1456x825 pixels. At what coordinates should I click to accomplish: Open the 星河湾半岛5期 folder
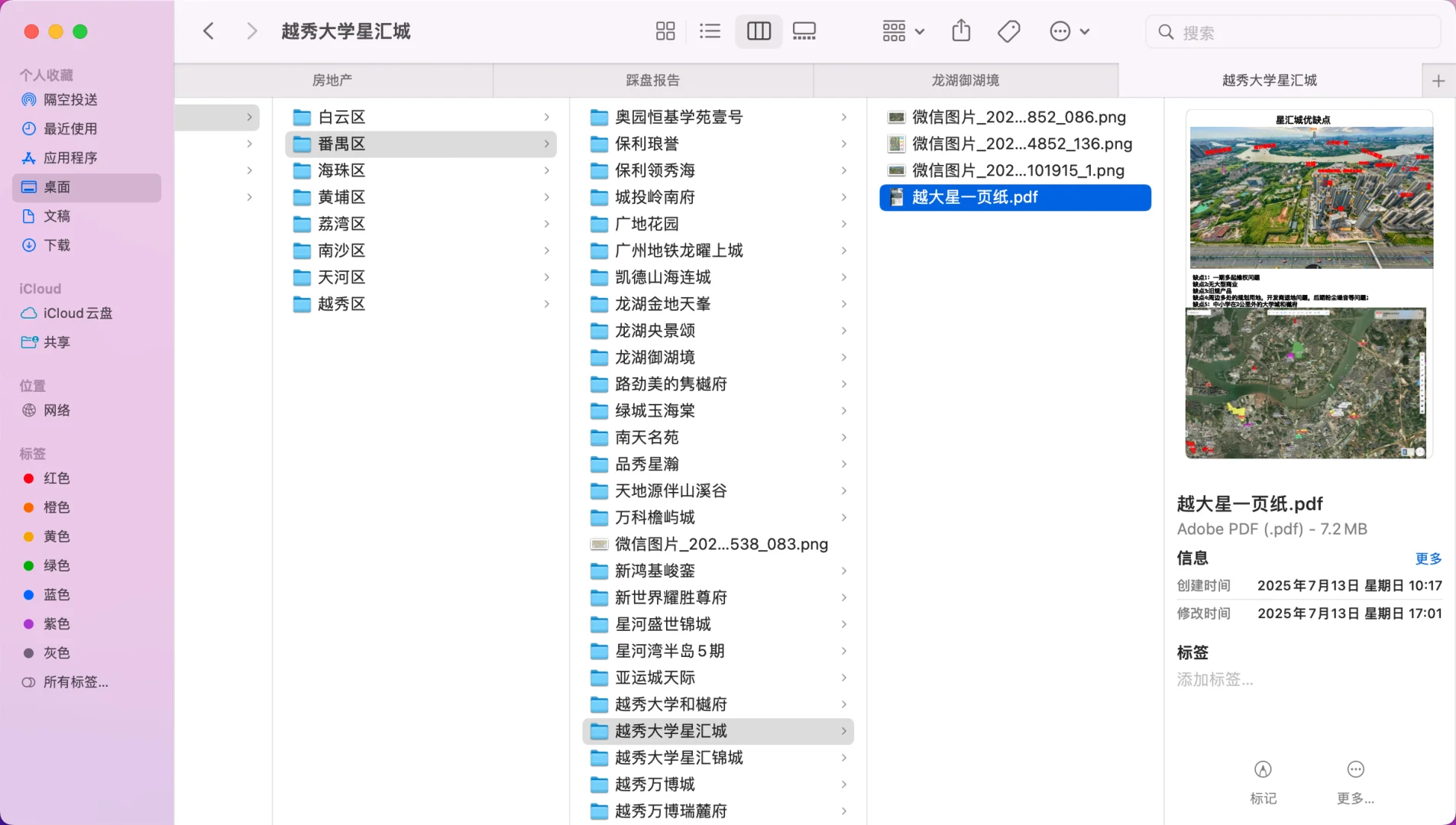tap(718, 651)
